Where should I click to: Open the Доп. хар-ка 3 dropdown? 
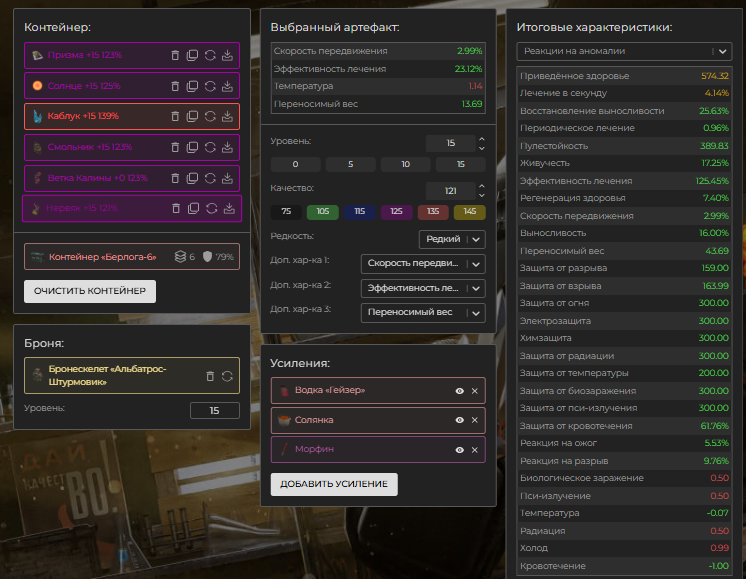click(x=423, y=313)
